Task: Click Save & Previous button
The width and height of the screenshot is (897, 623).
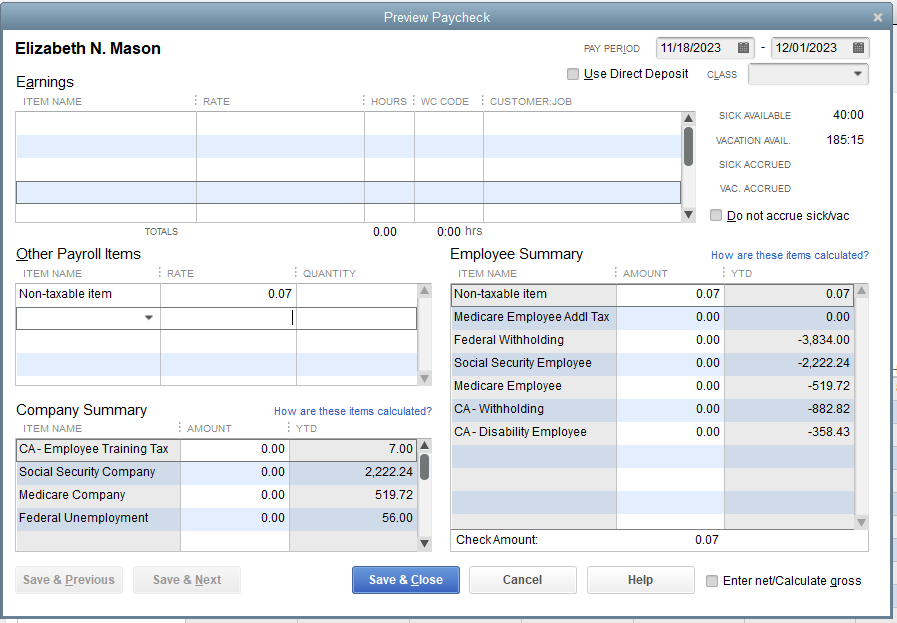Action: (69, 580)
